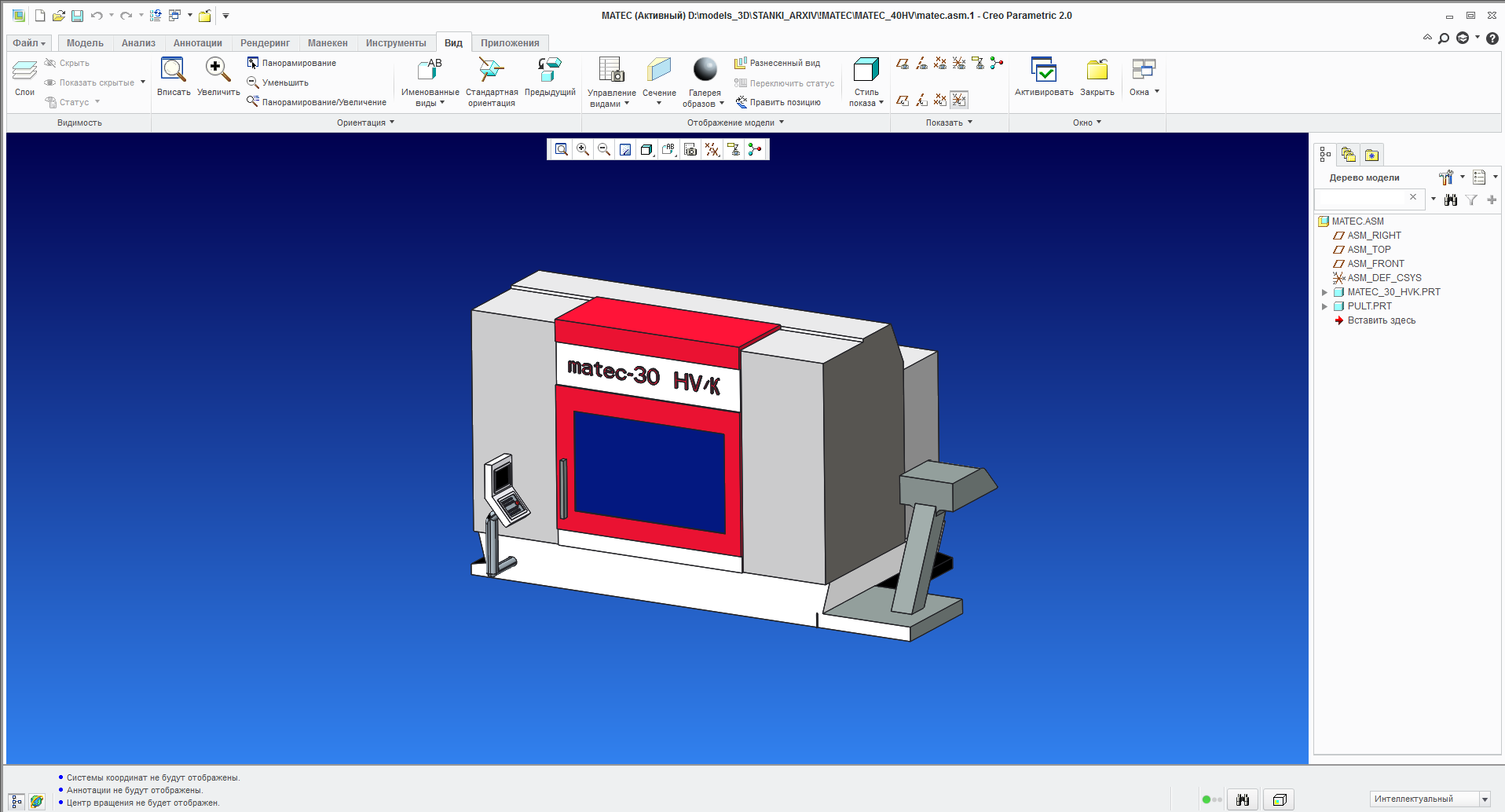The image size is (1505, 812).
Task: Open Управление видами dropdown
Action: 611,98
